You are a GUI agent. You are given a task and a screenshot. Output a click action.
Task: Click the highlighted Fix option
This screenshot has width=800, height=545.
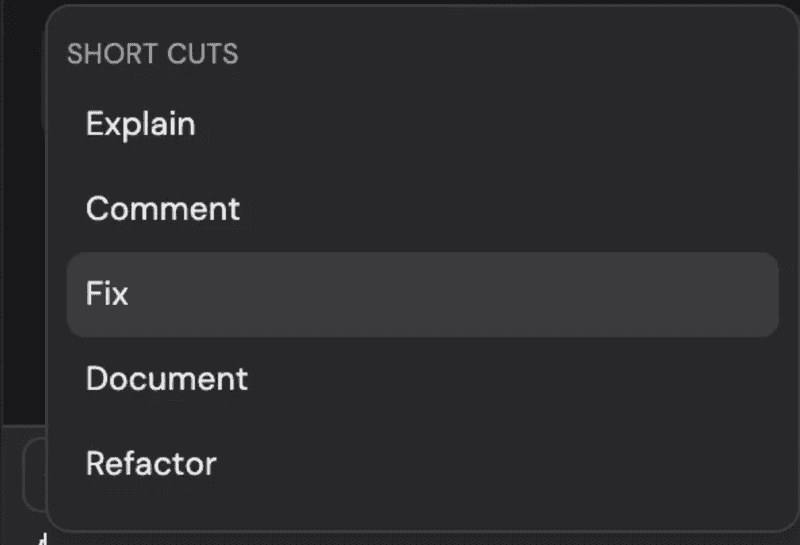pyautogui.click(x=108, y=294)
